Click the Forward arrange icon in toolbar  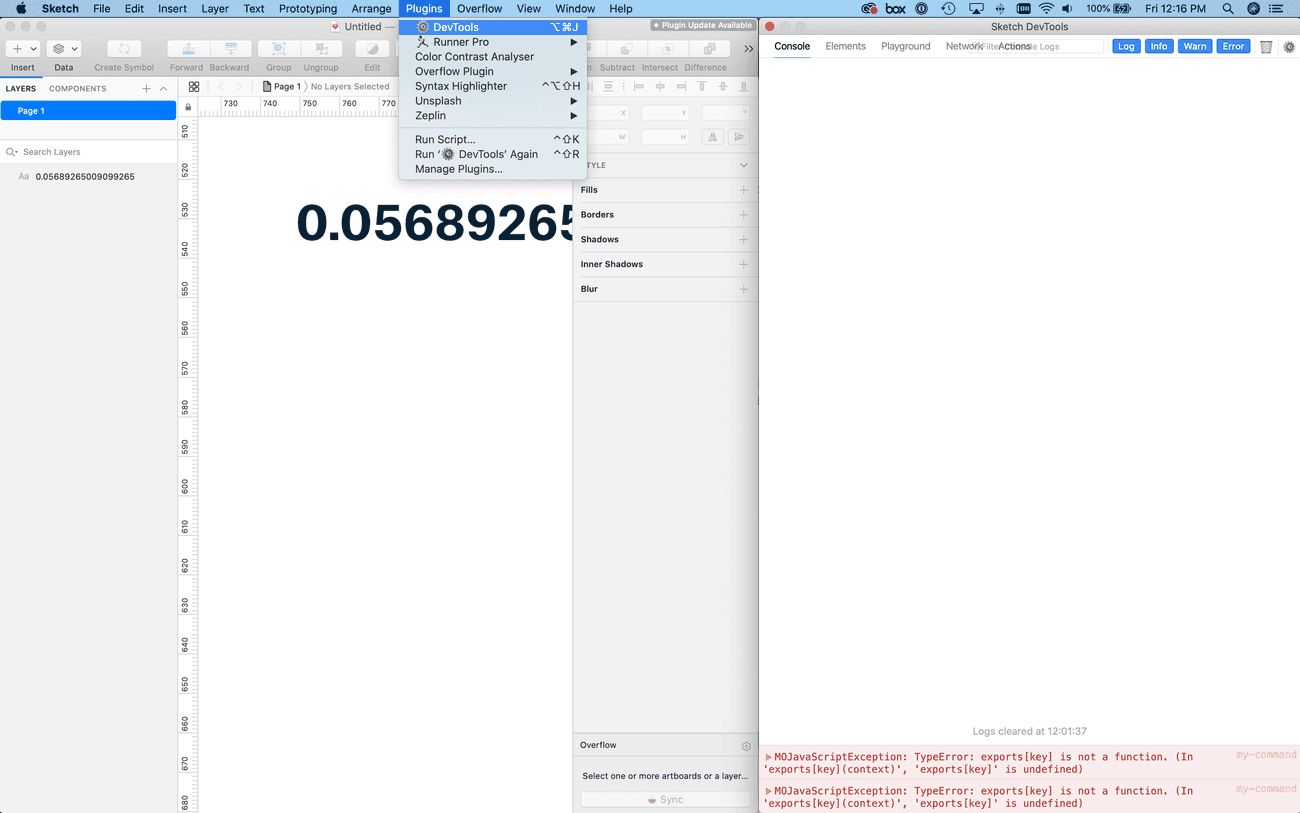coord(187,49)
